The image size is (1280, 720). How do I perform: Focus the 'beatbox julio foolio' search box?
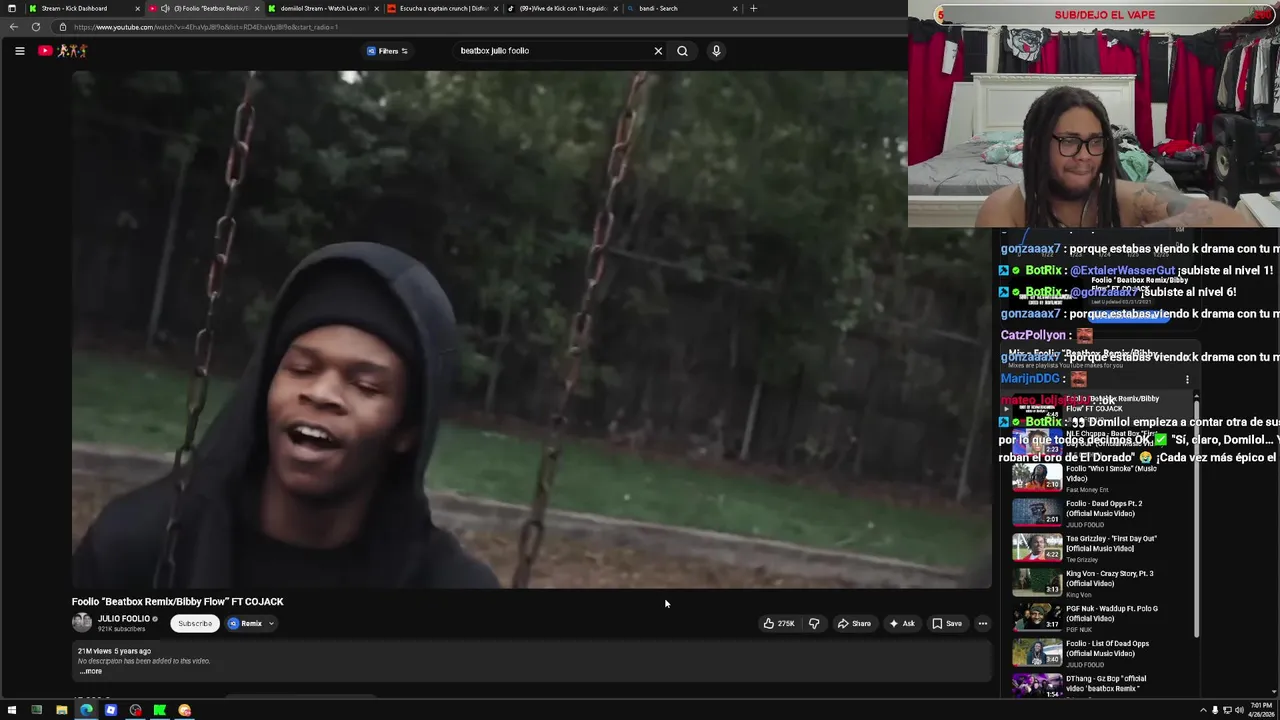pos(553,51)
